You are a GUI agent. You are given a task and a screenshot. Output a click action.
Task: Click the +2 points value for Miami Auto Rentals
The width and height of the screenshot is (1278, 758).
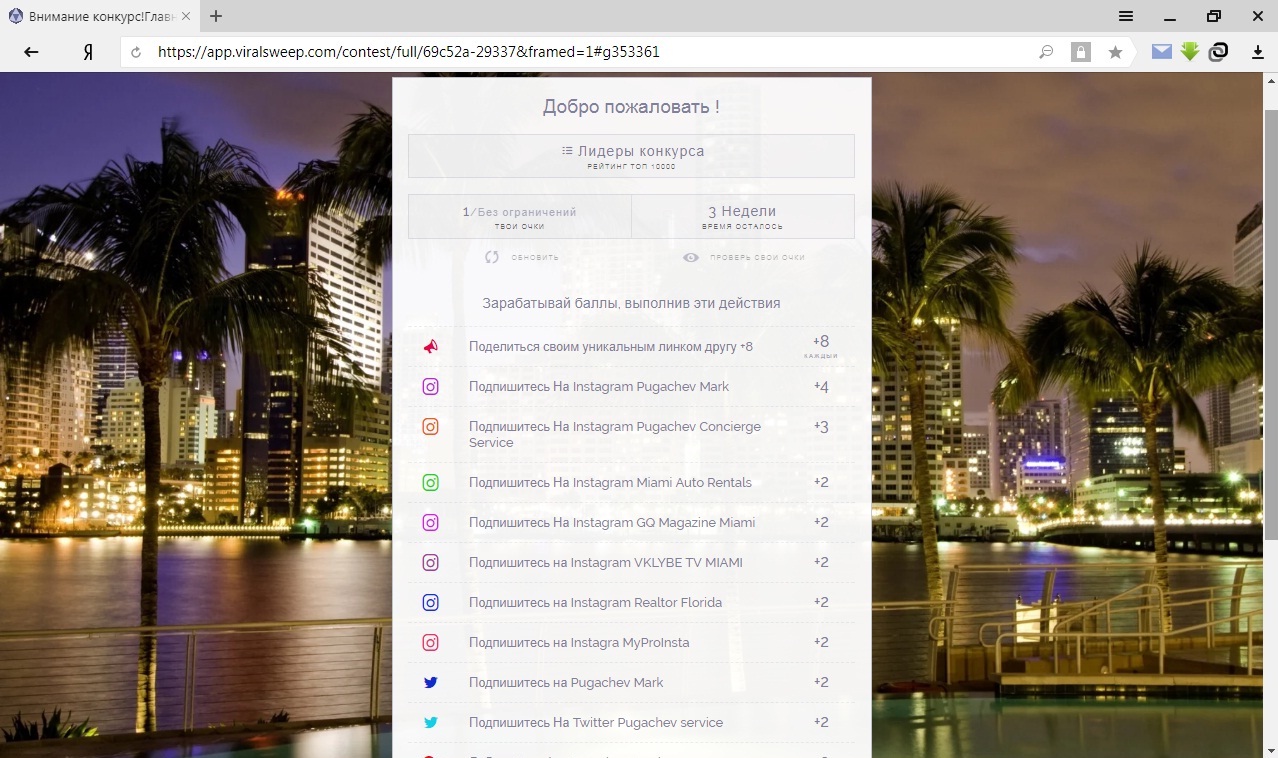click(x=821, y=483)
